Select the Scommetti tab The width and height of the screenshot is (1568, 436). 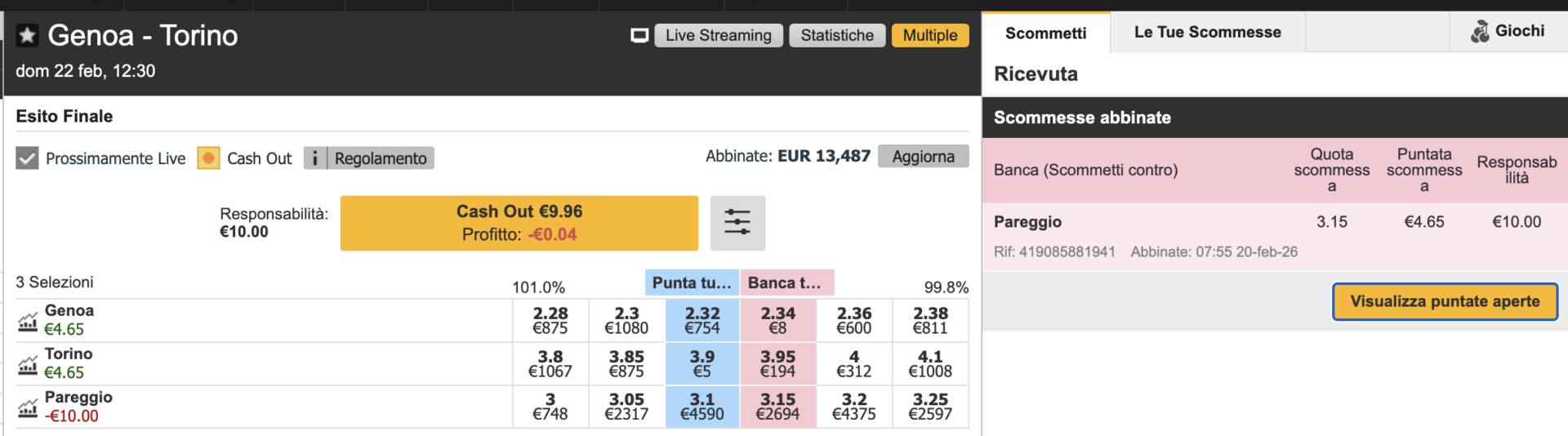click(x=1045, y=33)
